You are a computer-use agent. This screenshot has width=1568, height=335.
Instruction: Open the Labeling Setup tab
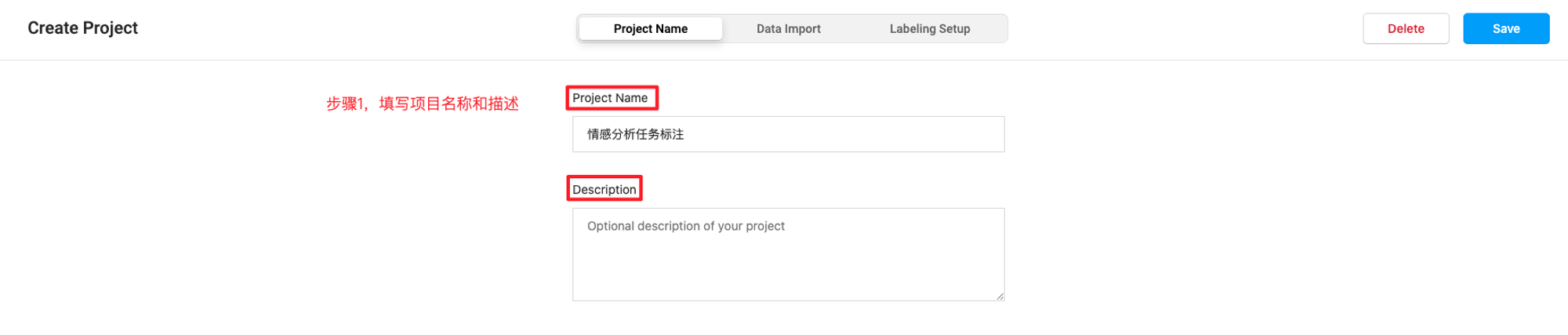[x=929, y=29]
